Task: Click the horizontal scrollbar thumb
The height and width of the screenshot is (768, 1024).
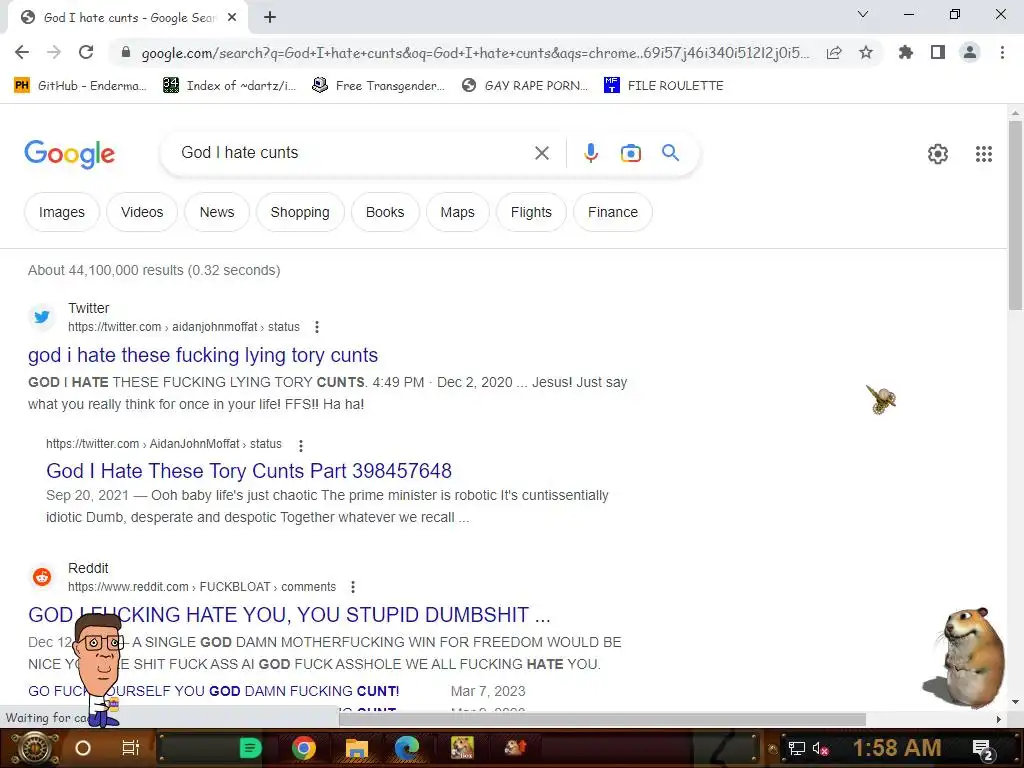Action: 602,719
